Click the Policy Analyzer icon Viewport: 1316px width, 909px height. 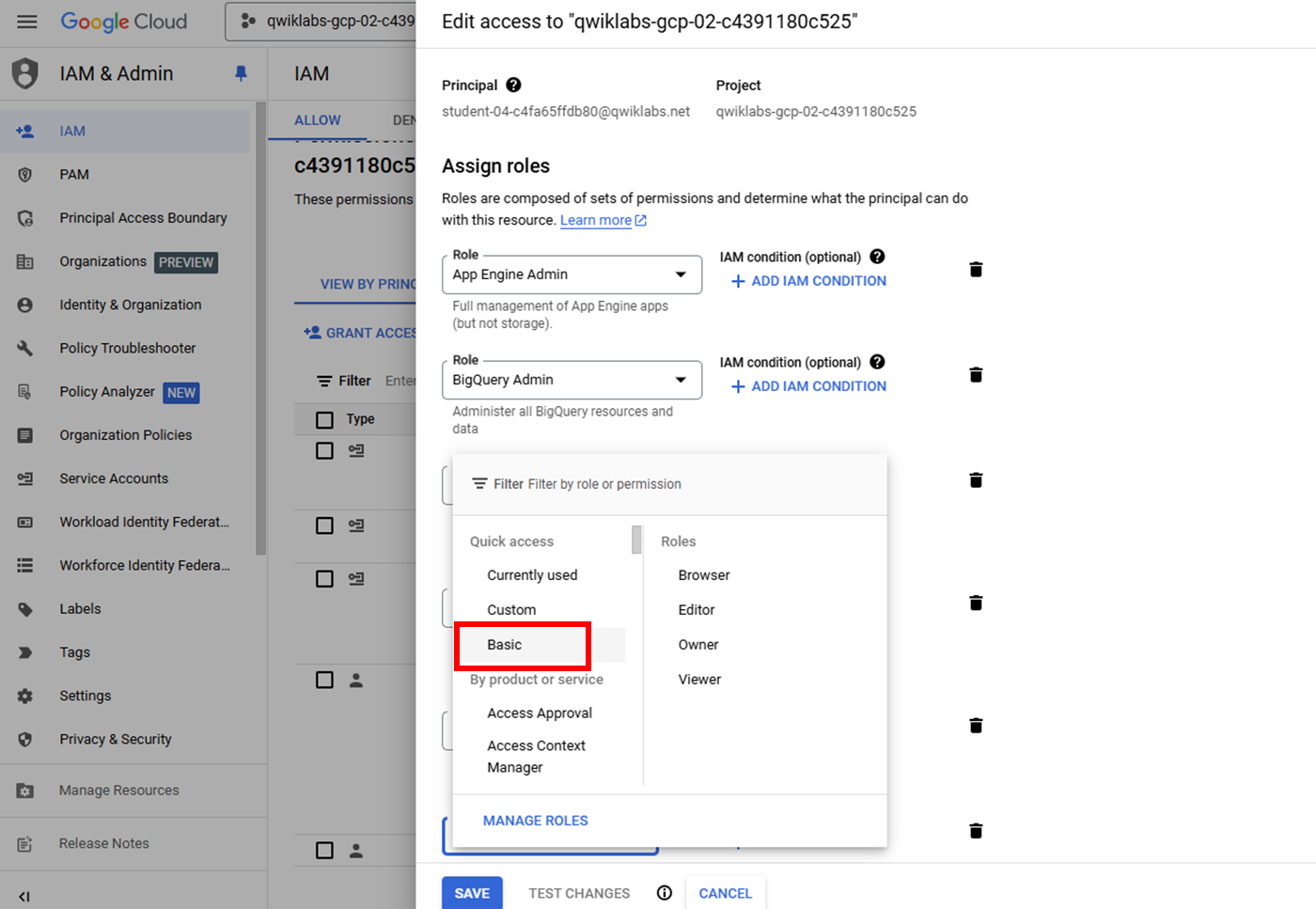[x=25, y=391]
